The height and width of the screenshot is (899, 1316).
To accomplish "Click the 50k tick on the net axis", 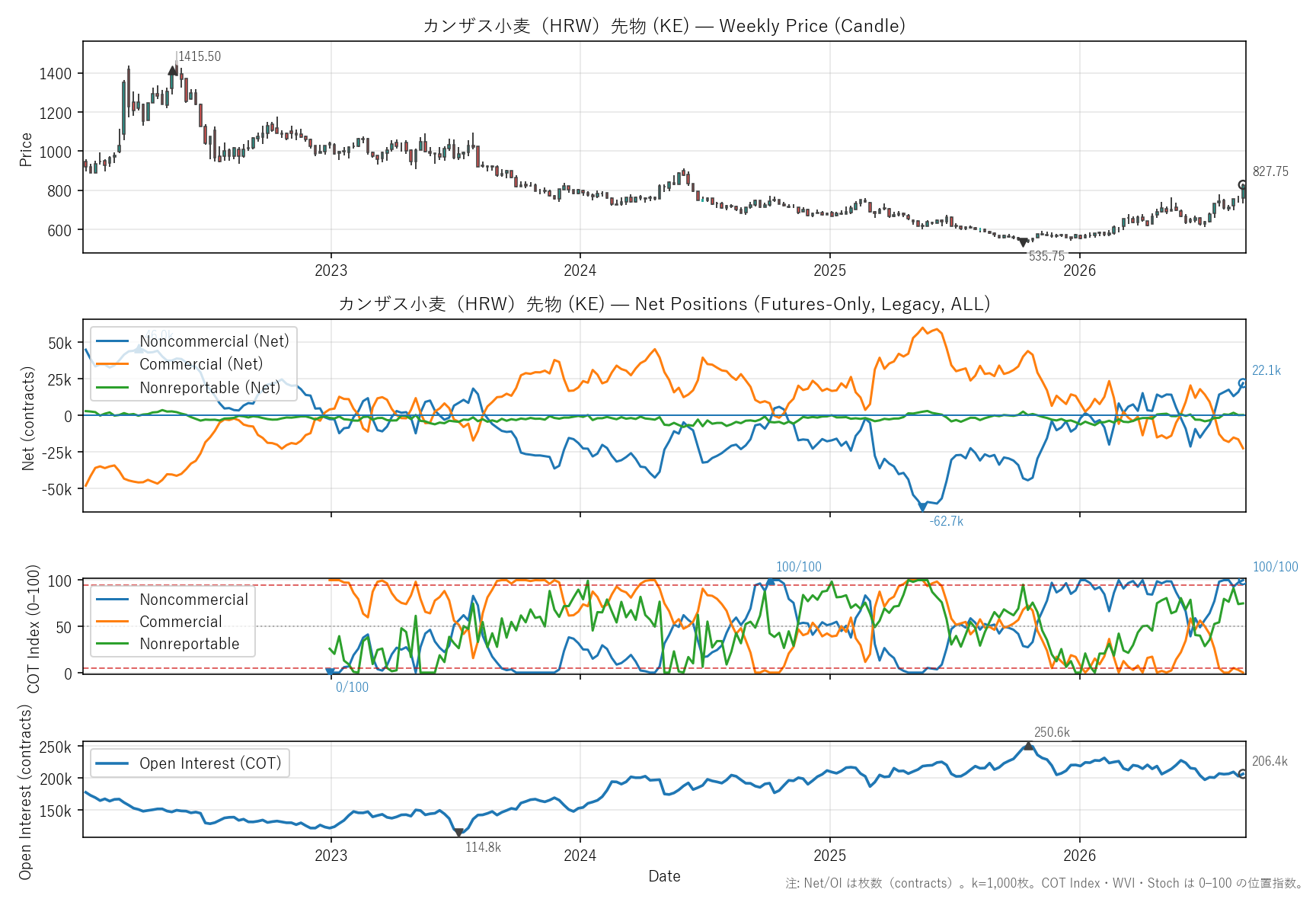I will (60, 344).
